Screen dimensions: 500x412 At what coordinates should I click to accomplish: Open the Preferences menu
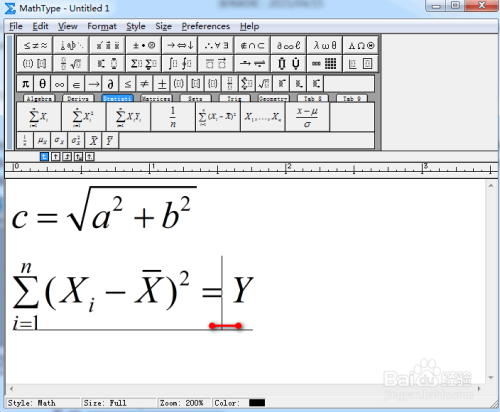point(206,26)
